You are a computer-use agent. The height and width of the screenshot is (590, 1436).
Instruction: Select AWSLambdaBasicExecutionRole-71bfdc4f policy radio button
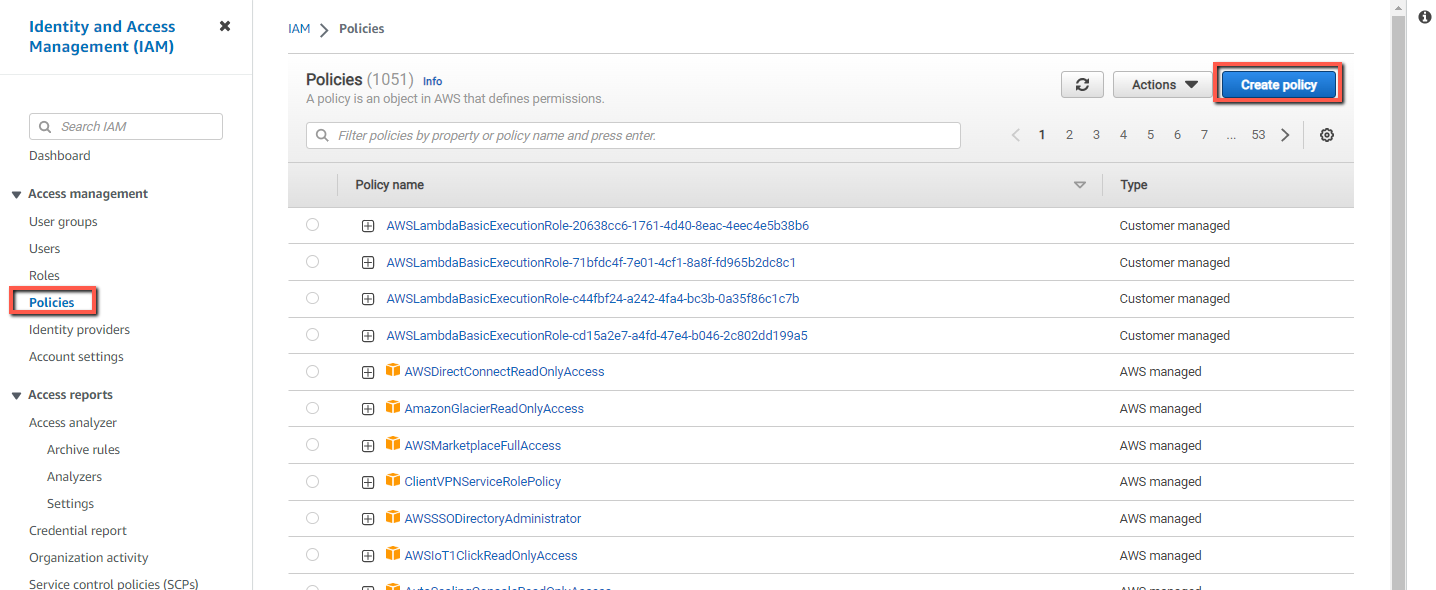[312, 261]
